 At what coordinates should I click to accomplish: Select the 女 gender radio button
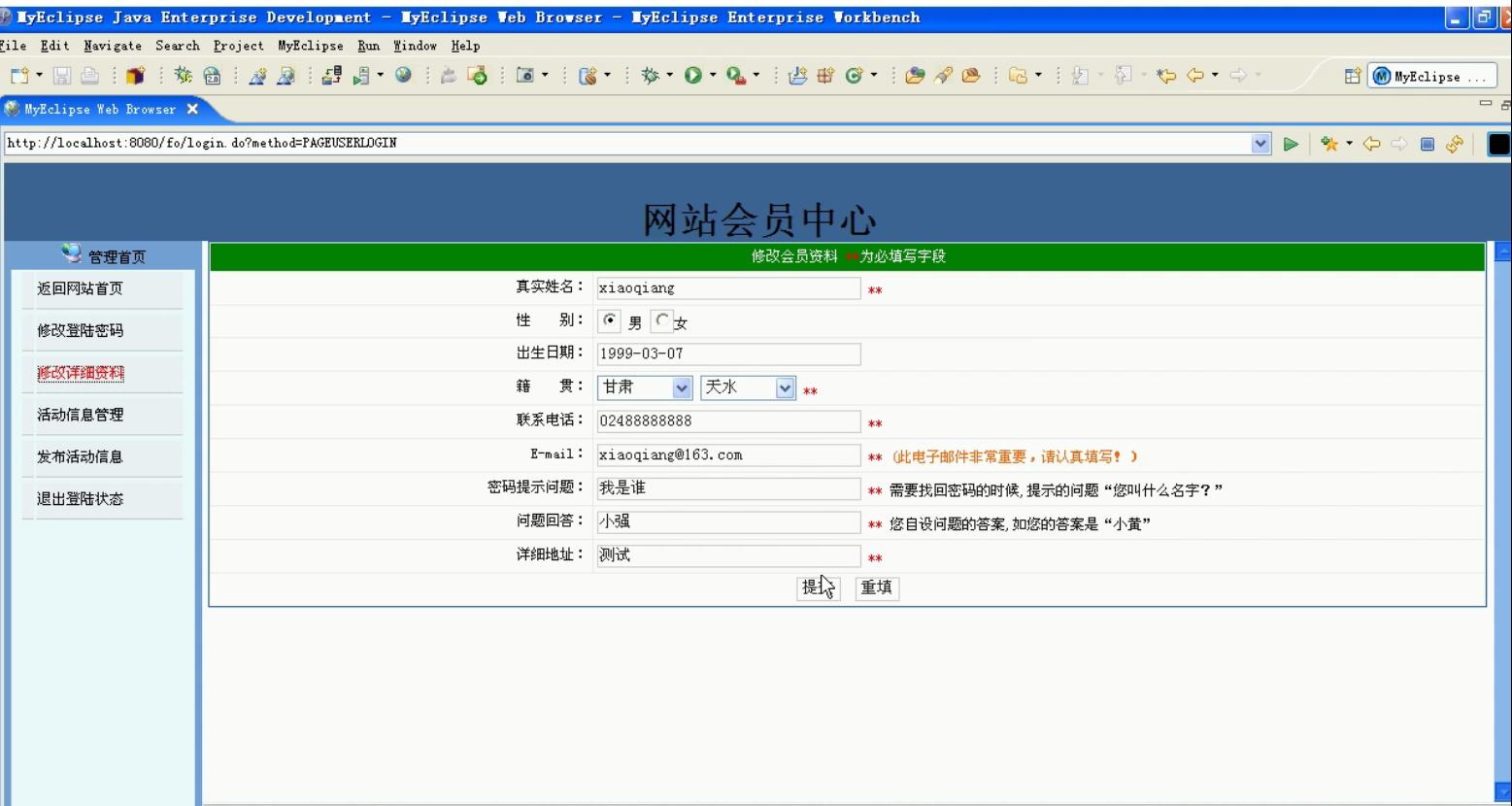point(662,319)
